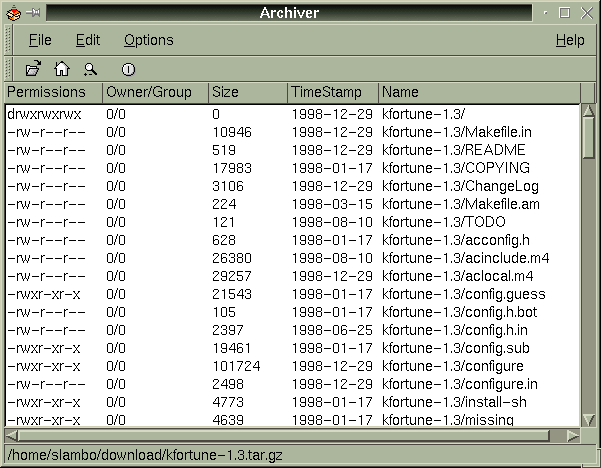Click the Owner/Group column header
The height and width of the screenshot is (468, 601).
[155, 92]
